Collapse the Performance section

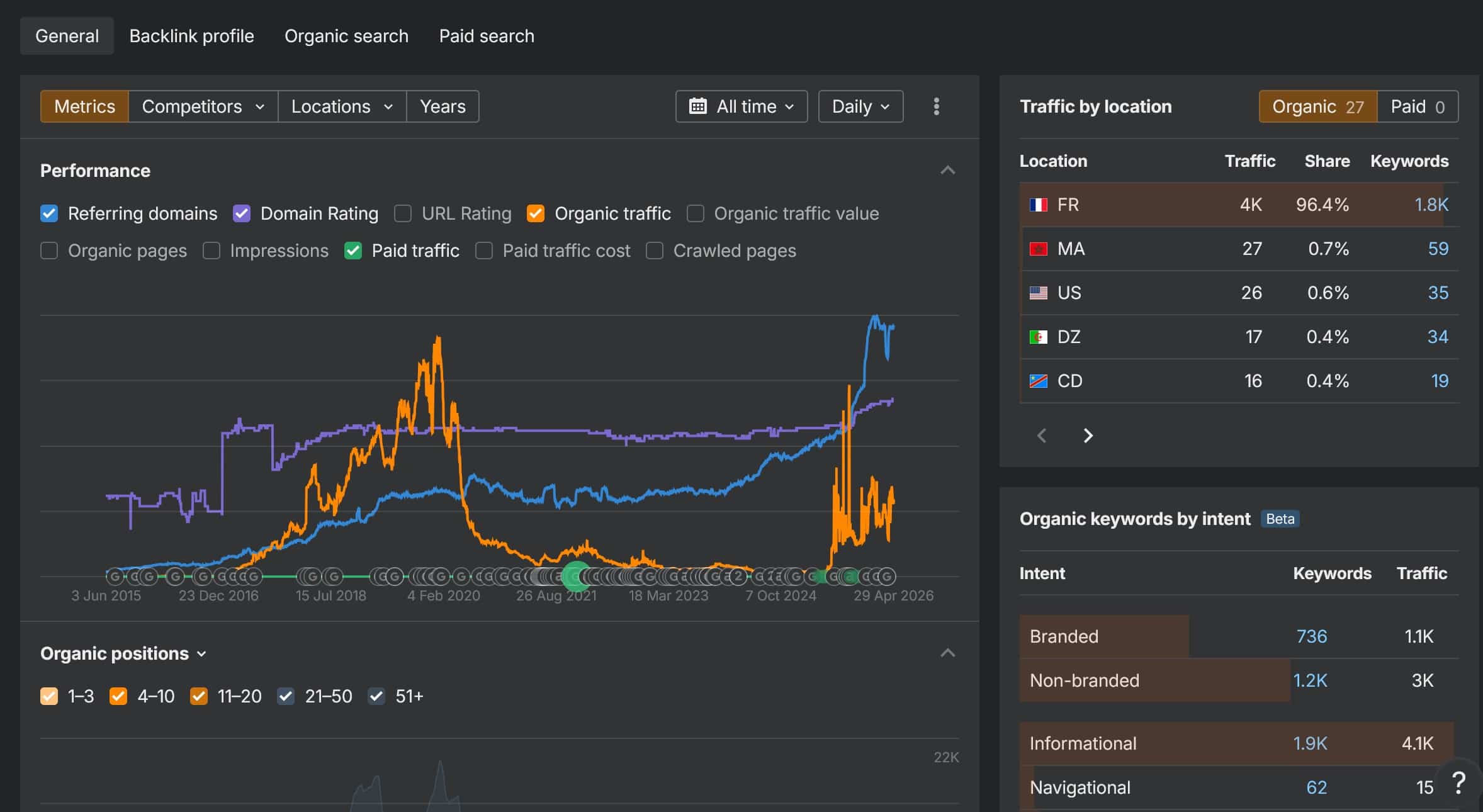pyautogui.click(x=947, y=171)
